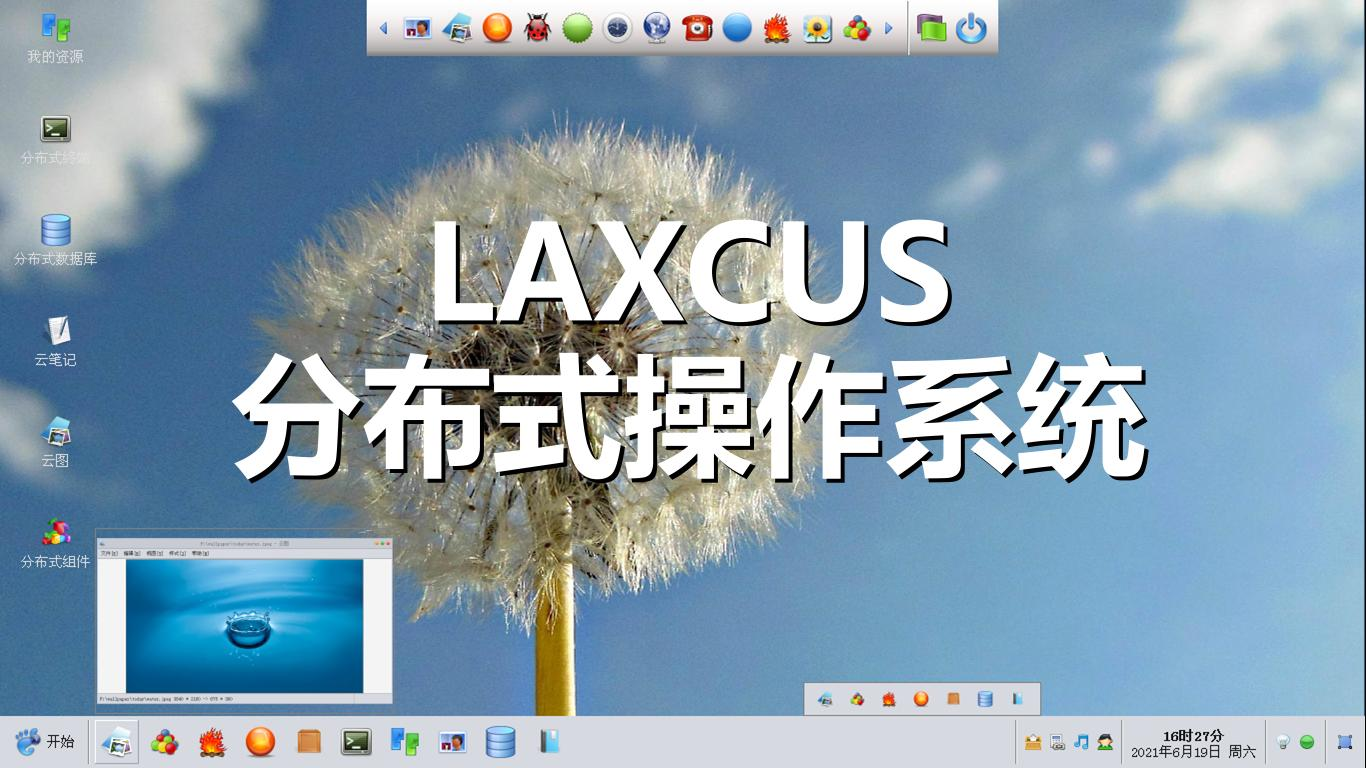
Task: Click the blue power button in top dock
Action: (971, 28)
